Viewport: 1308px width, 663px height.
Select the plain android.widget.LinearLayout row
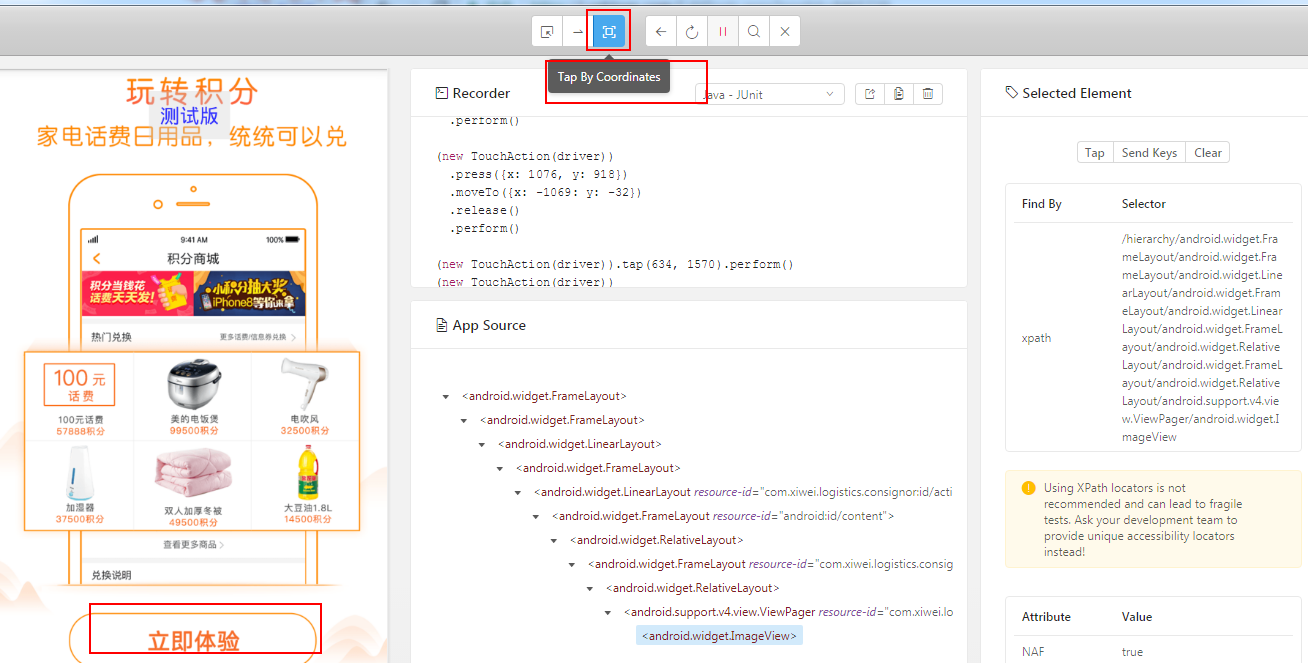579,444
